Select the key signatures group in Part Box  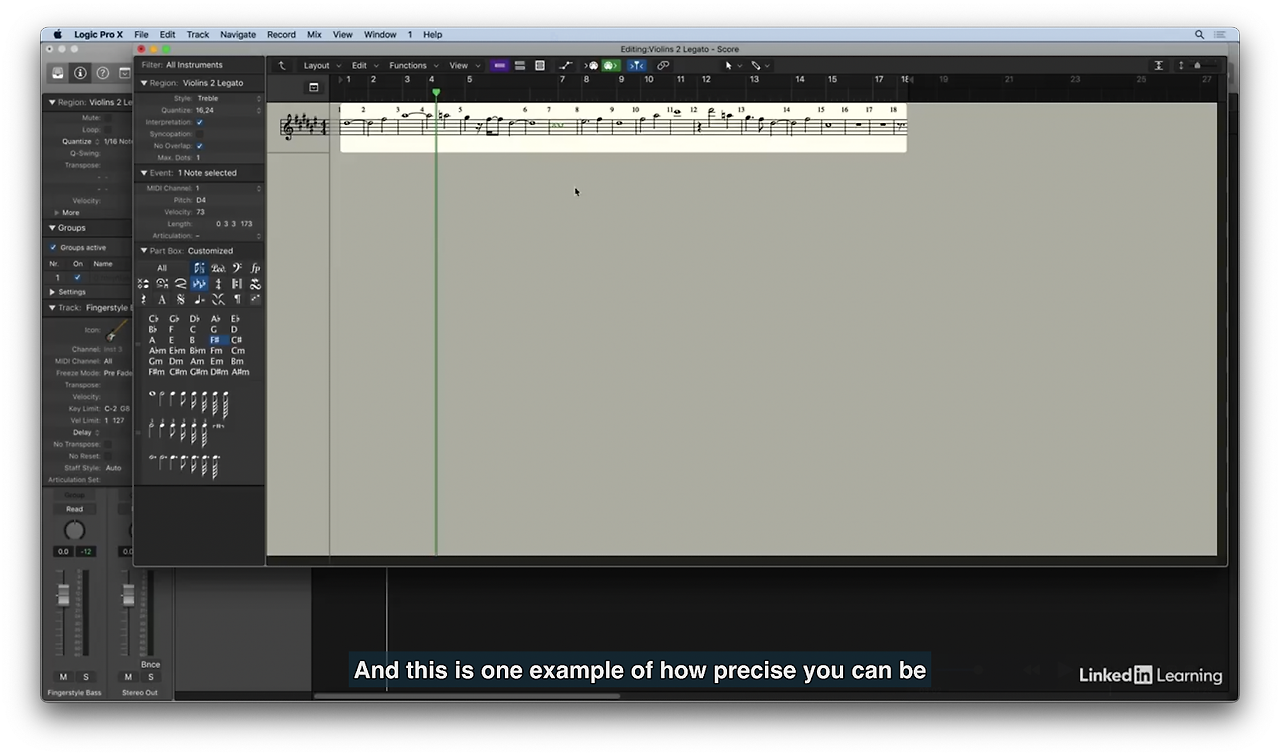tap(199, 284)
